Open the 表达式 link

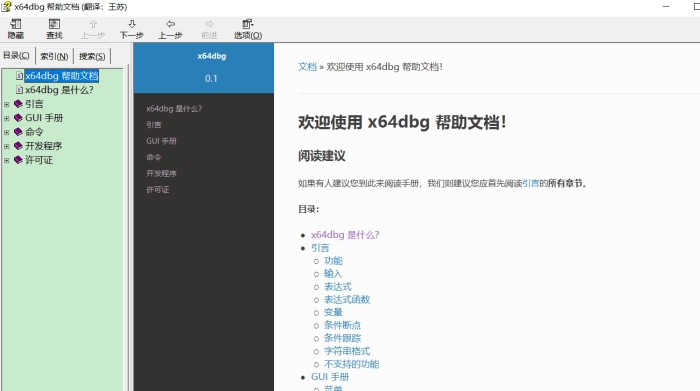click(338, 287)
